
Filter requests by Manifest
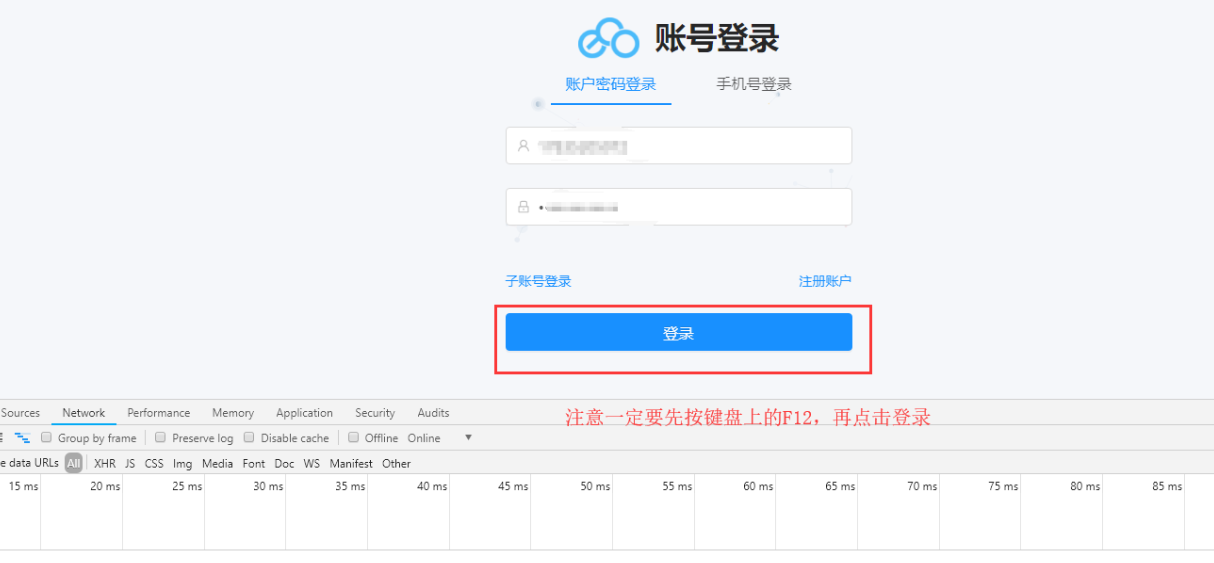pos(351,463)
